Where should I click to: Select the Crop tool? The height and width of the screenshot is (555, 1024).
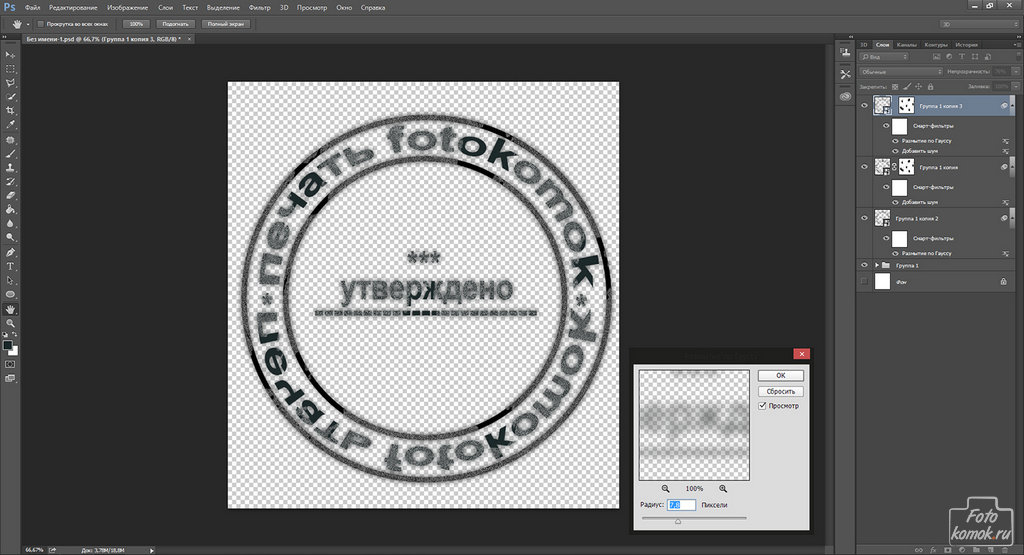tap(10, 111)
